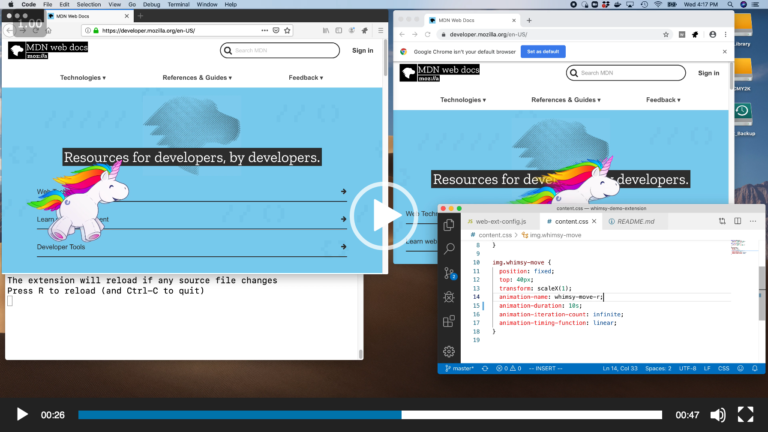Image resolution: width=768 pixels, height=432 pixels.
Task: Expand Feedback menu in the Chrome window
Action: coord(663,99)
